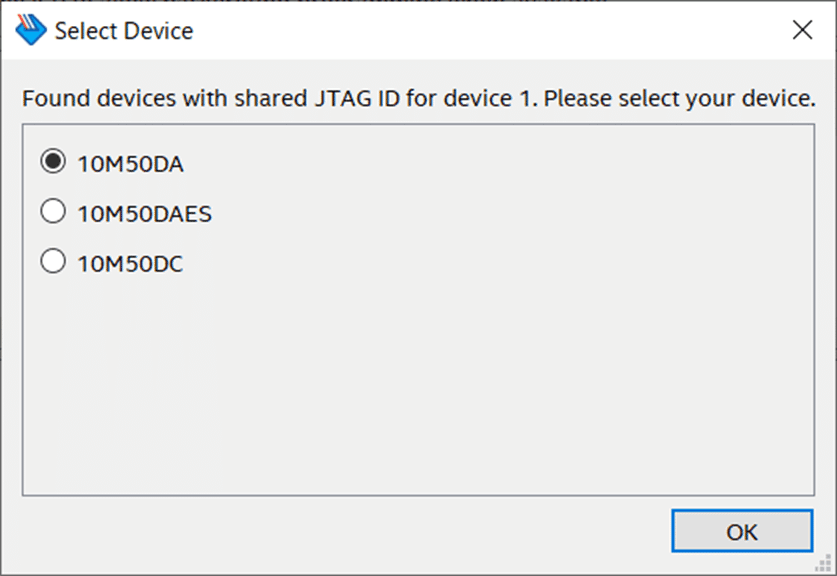This screenshot has width=837, height=576.
Task: Click the 'JTAG ID' words in message
Action: pyautogui.click(x=357, y=99)
